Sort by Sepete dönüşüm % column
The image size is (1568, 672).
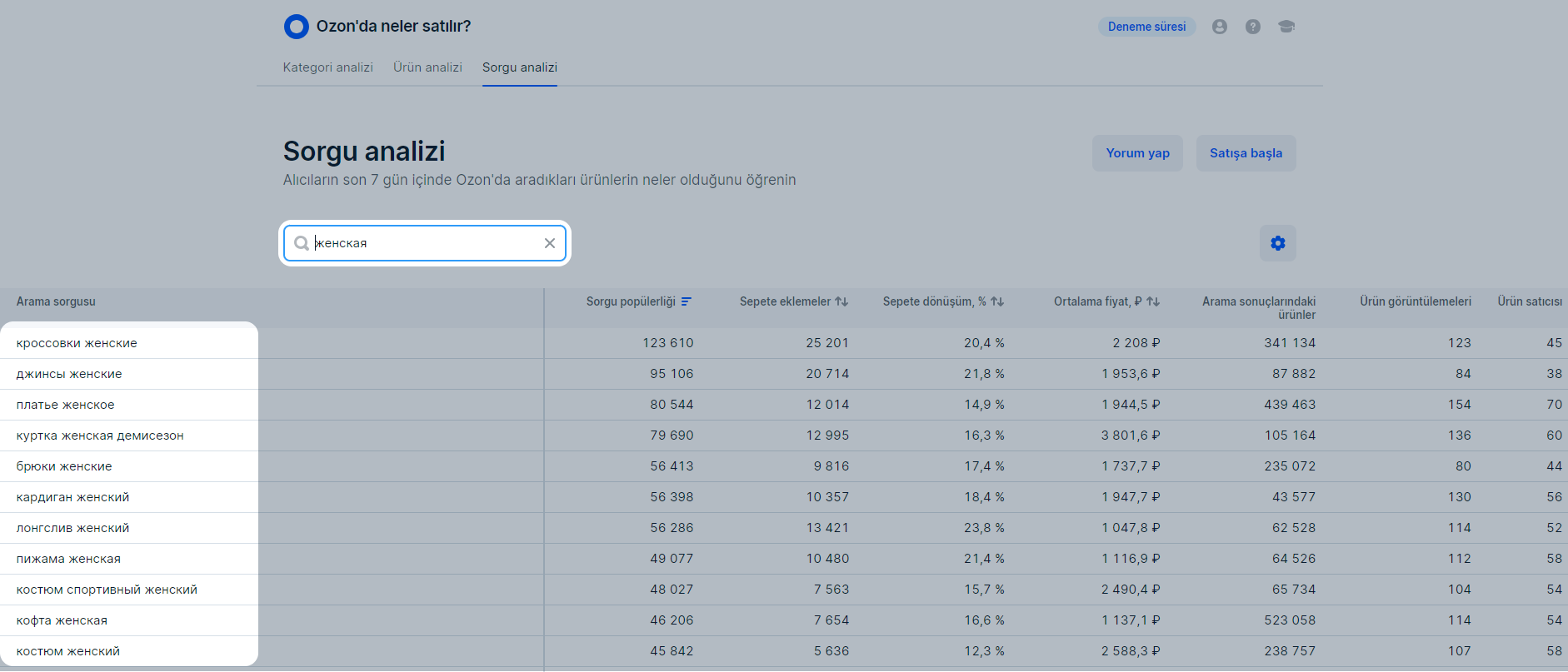click(x=997, y=301)
